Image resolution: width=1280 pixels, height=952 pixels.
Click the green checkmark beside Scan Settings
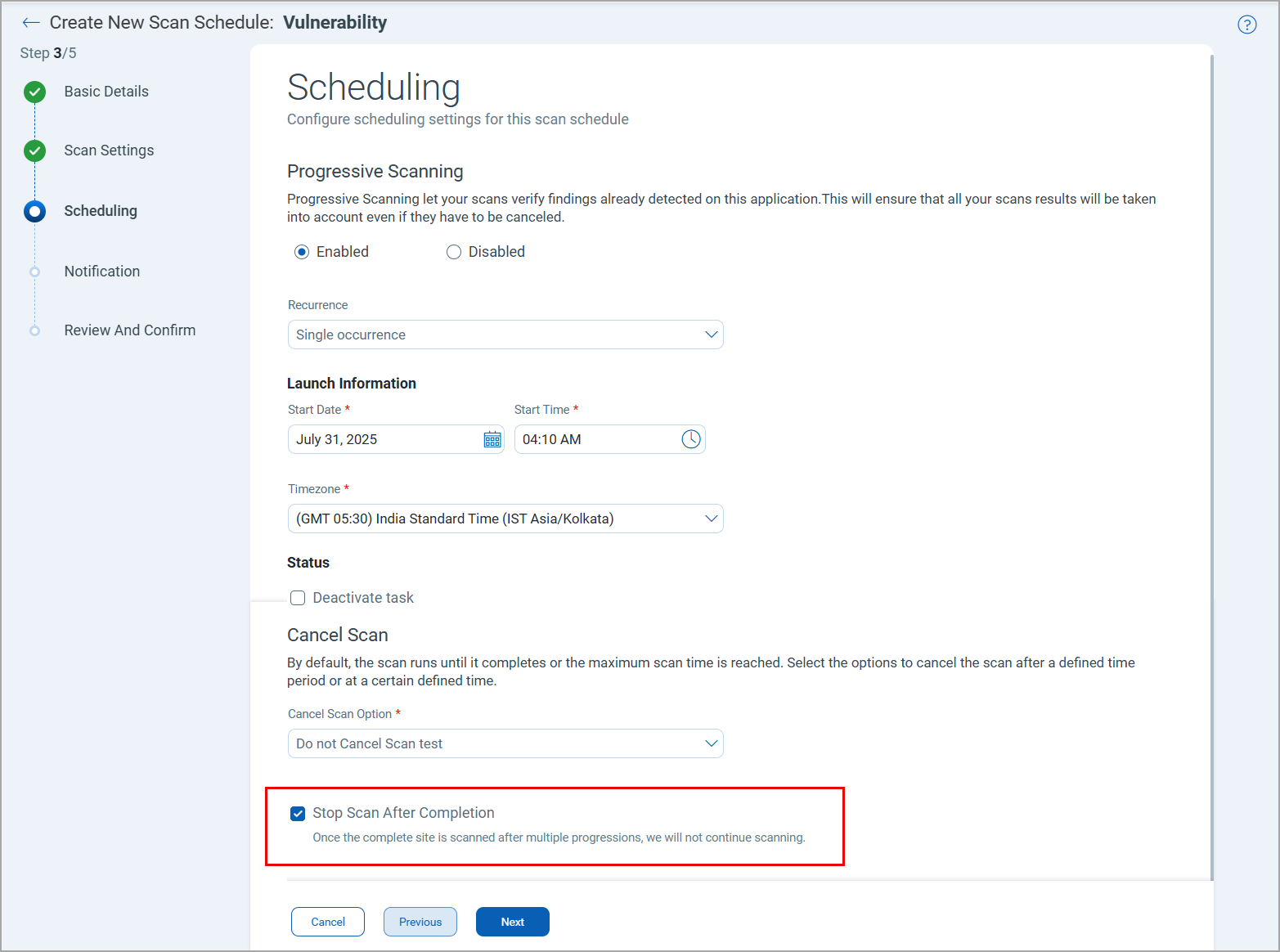pos(34,150)
